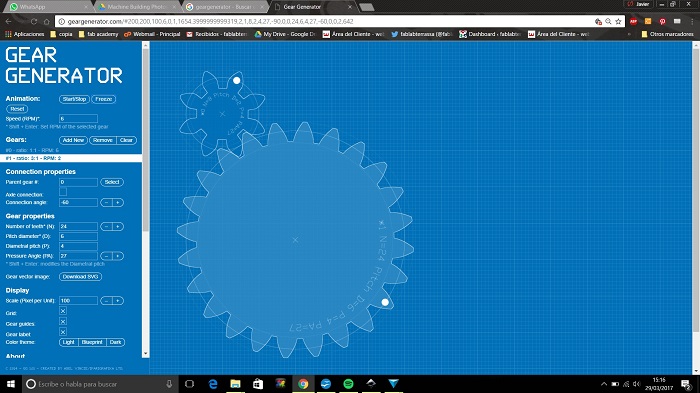Select gear #1 row in gears list
Screen dimensions: 700x393
coord(71,158)
